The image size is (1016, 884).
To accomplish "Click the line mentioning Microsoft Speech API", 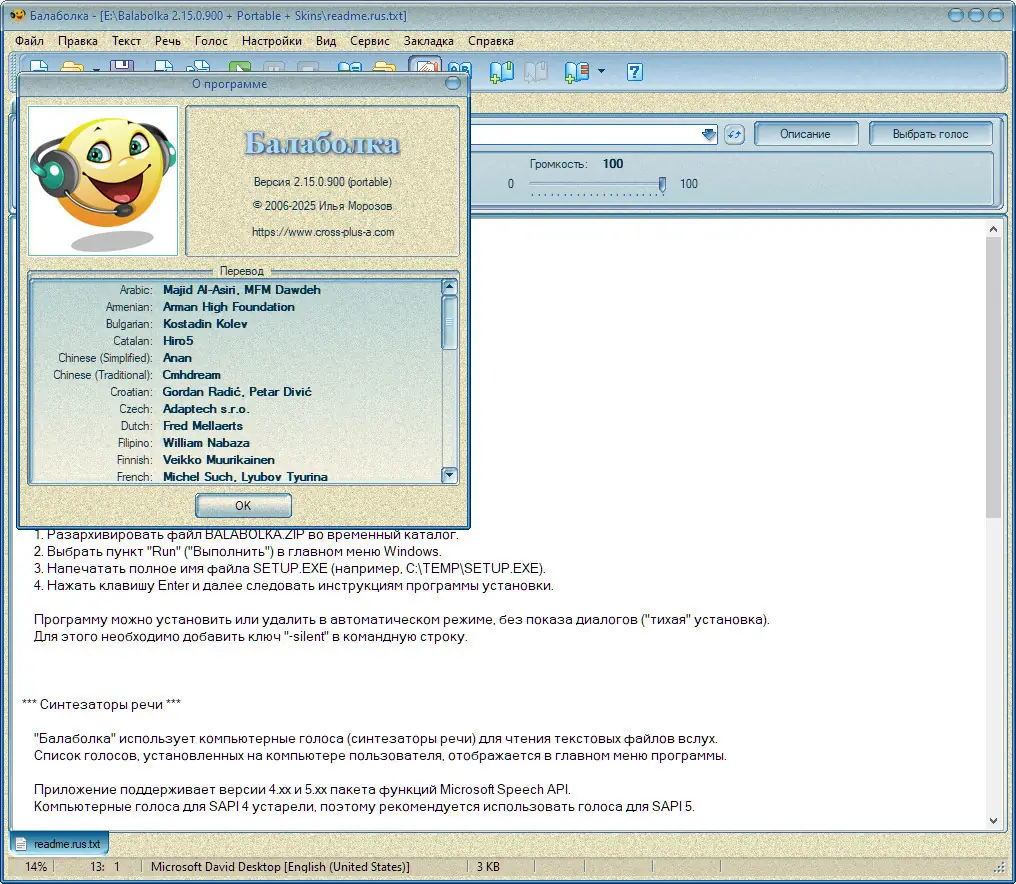I will click(302, 789).
